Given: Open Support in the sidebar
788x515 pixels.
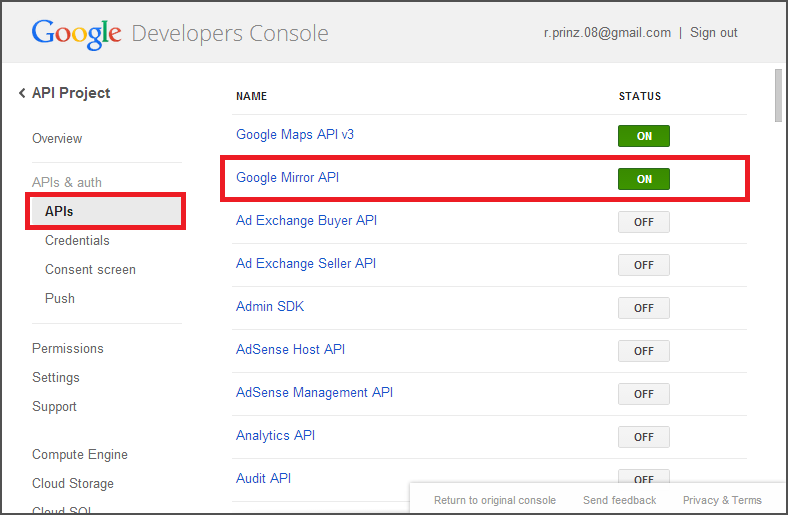Looking at the screenshot, I should (54, 406).
